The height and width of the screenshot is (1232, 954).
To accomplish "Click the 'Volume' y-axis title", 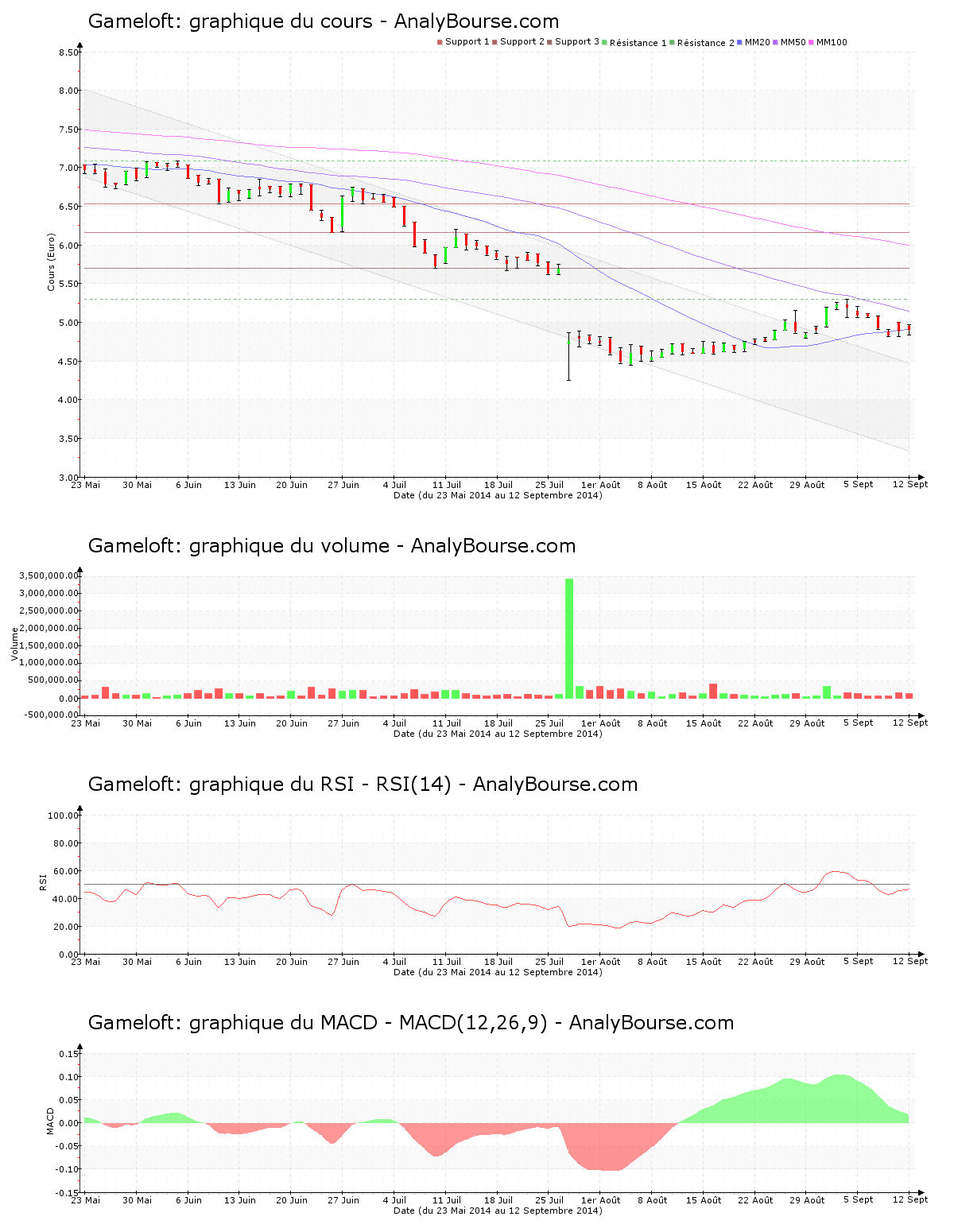I will pos(14,644).
